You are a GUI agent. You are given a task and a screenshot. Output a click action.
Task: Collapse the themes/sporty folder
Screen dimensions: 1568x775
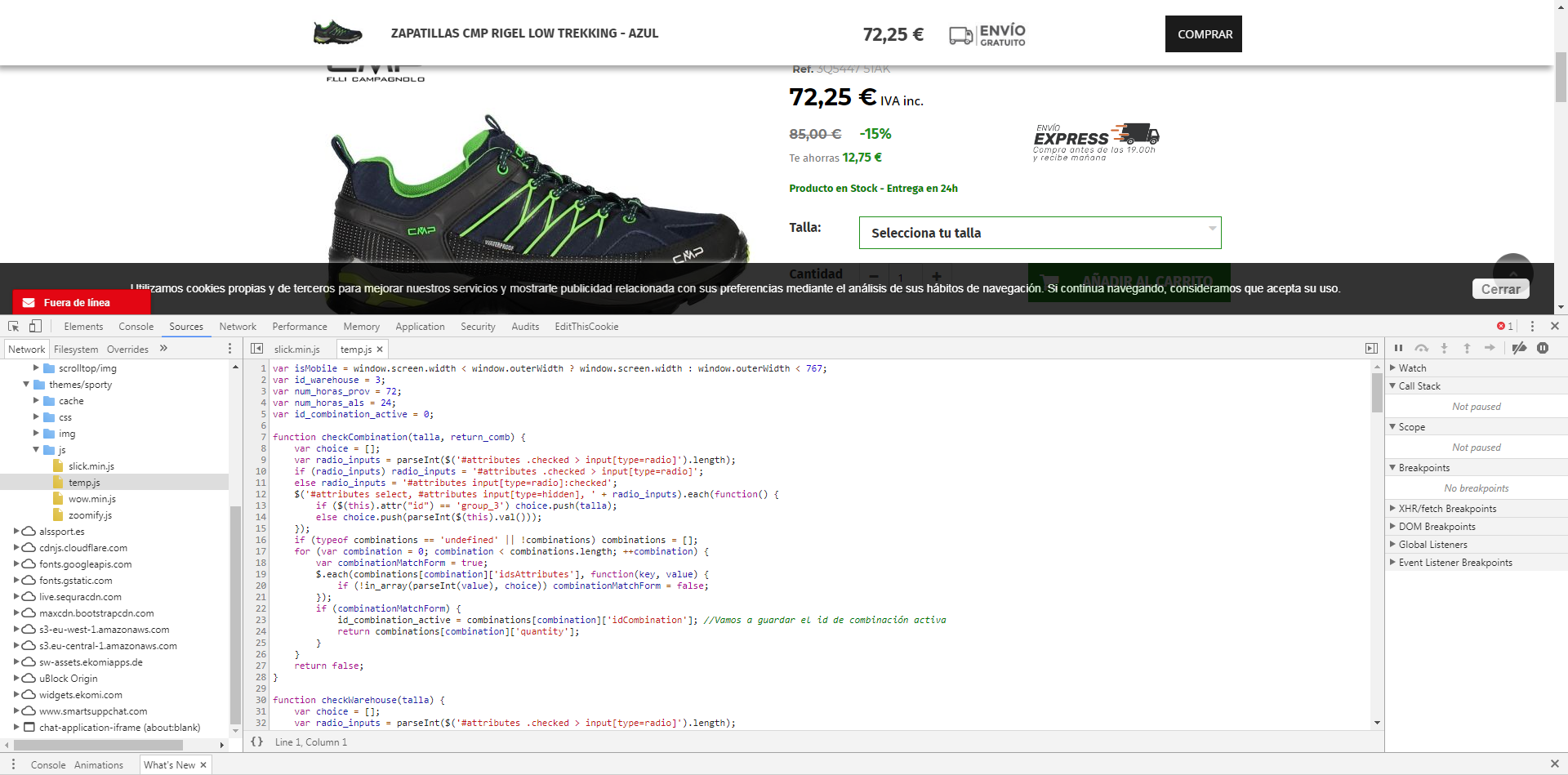[26, 385]
